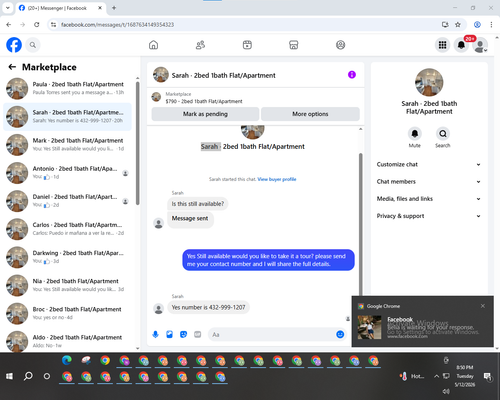Open conversation info purple icon

pyautogui.click(x=352, y=75)
